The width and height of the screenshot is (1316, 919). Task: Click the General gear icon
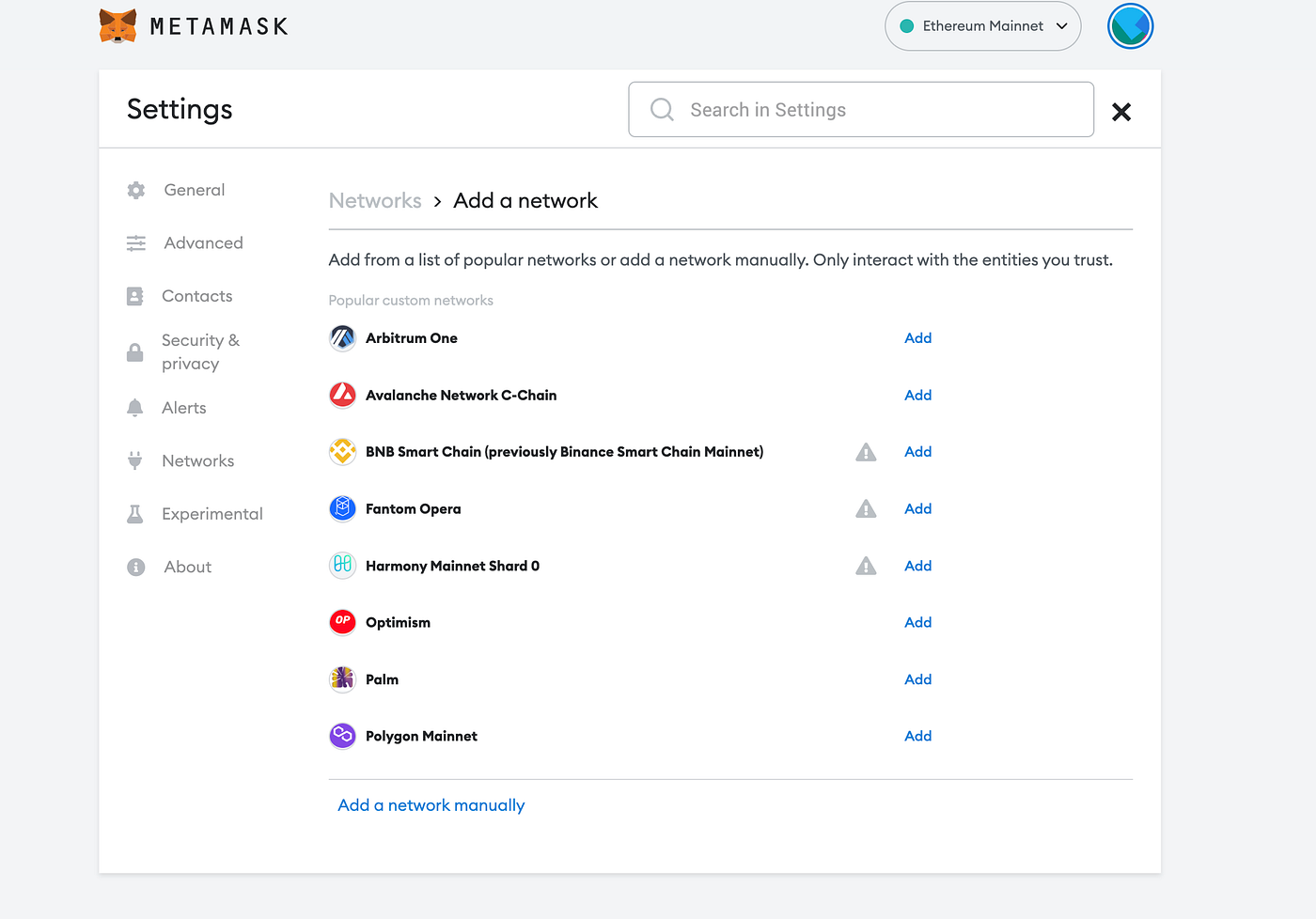[x=136, y=190]
